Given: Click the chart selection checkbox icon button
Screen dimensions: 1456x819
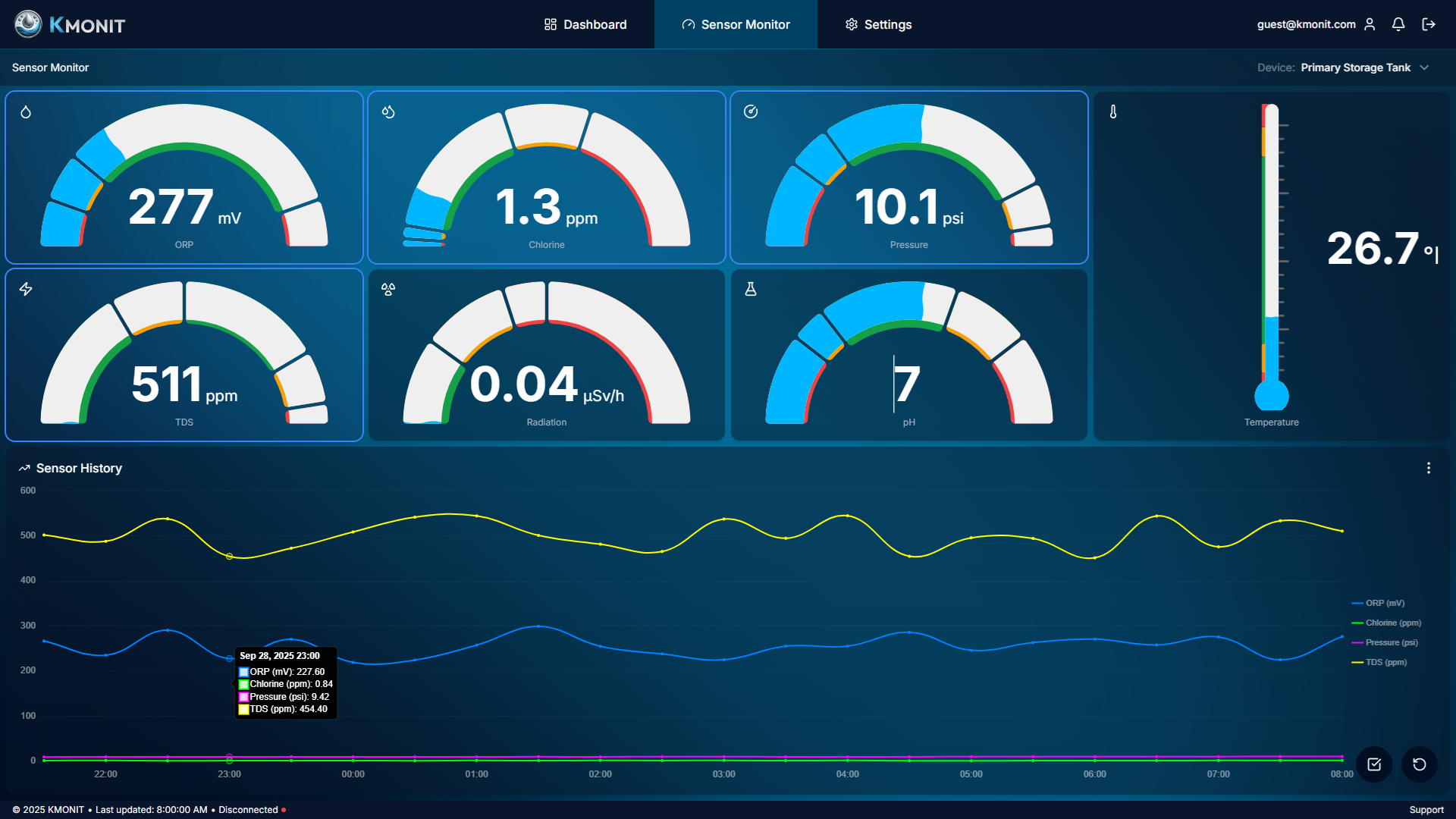Looking at the screenshot, I should click(1374, 764).
